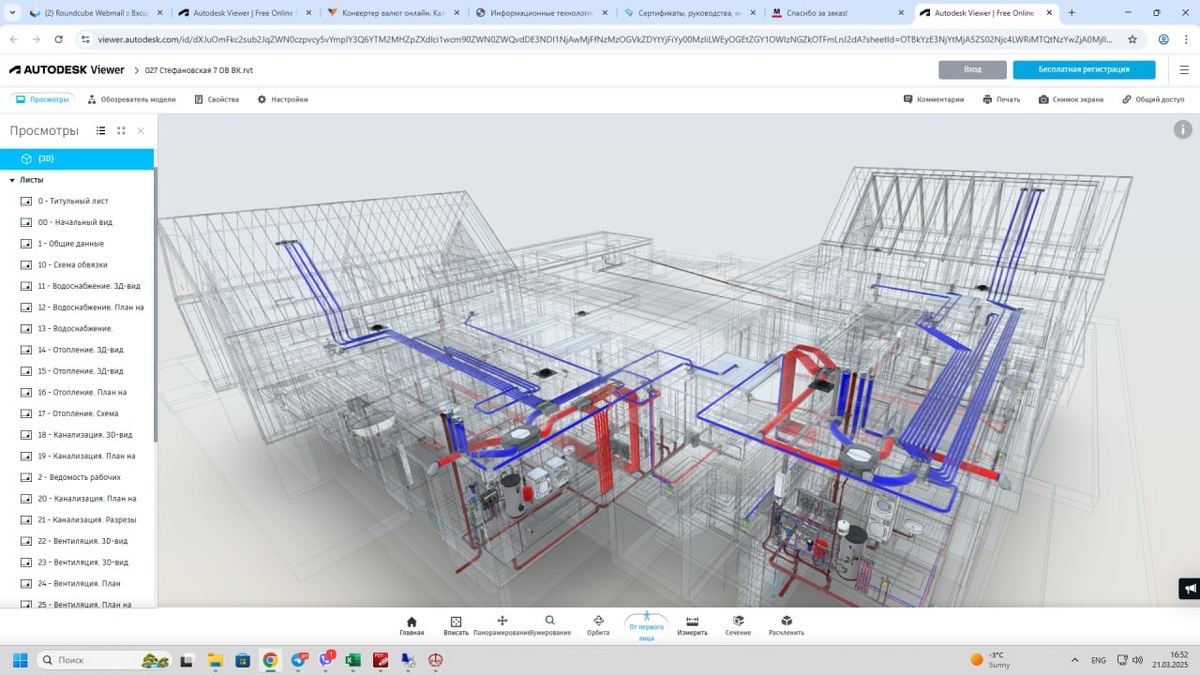Choose the zoom magnifier tool
1200x675 pixels.
(x=550, y=626)
